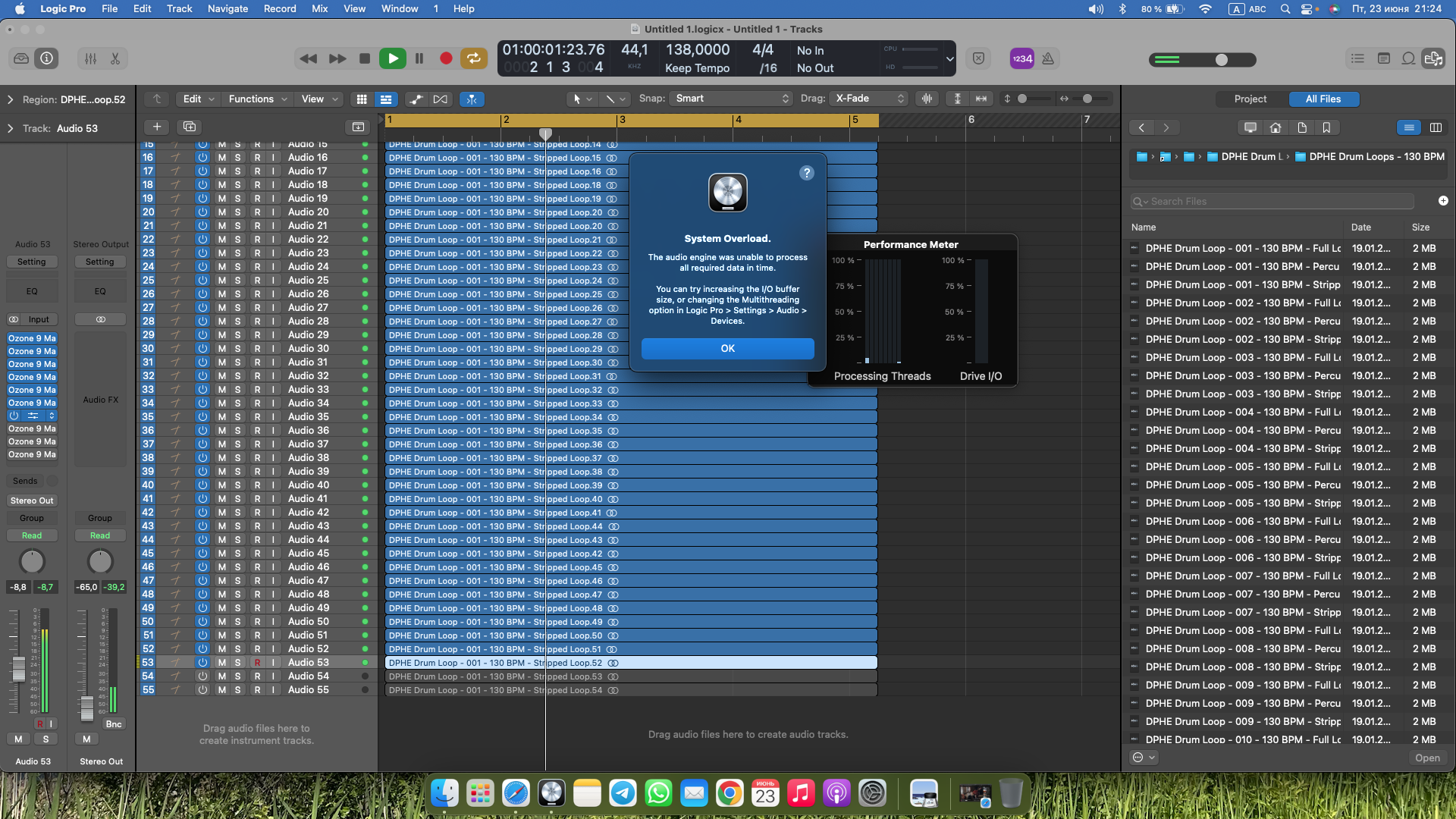This screenshot has height=819, width=1456.
Task: Toggle the Show Flex icon
Action: (x=440, y=99)
